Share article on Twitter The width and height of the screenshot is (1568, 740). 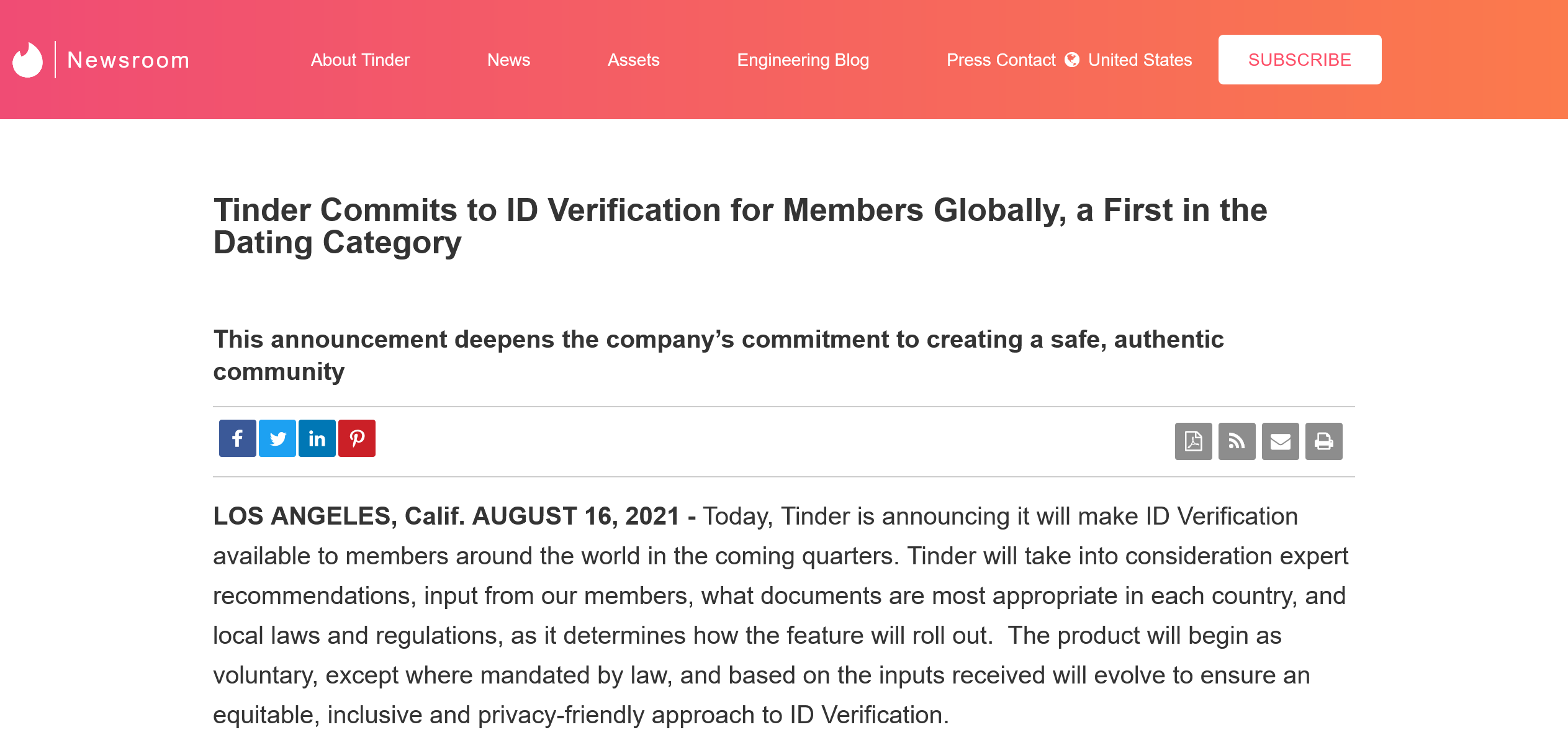click(x=277, y=438)
